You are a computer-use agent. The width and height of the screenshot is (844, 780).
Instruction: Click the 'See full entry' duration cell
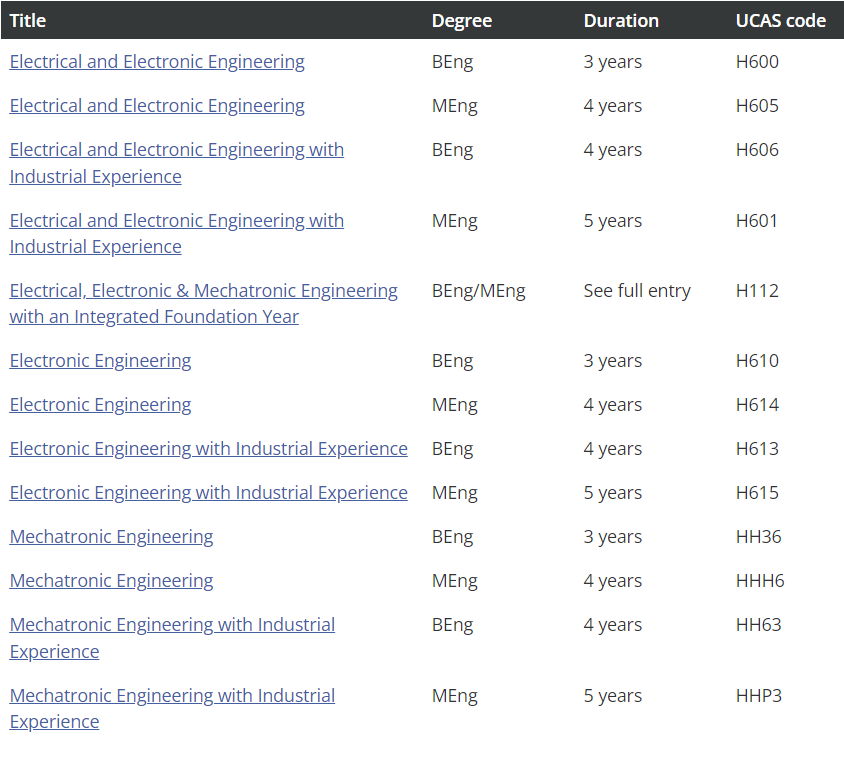pos(637,291)
